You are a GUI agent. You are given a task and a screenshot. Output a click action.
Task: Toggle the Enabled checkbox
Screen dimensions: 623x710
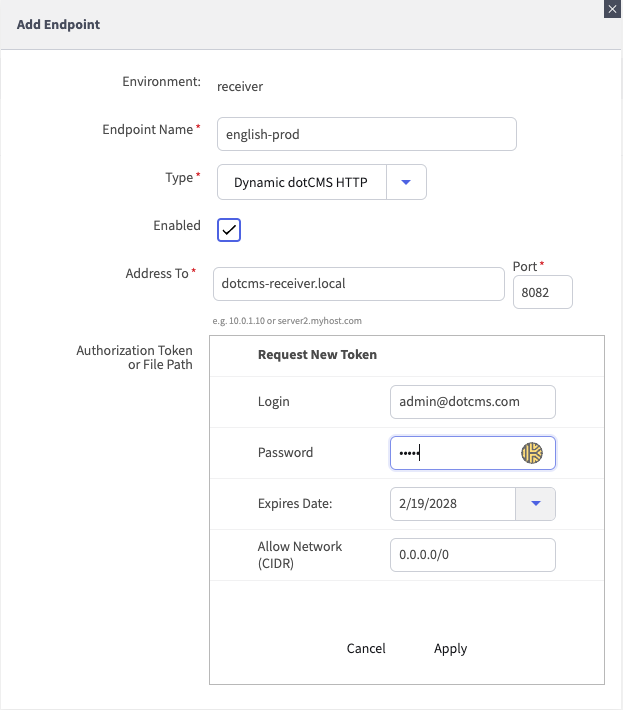coord(229,230)
